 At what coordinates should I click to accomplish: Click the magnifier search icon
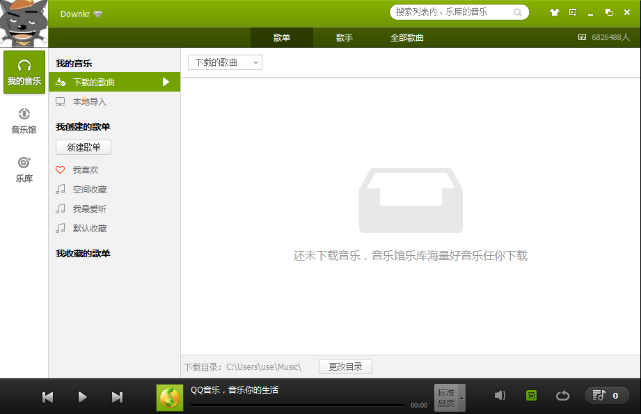[x=518, y=12]
